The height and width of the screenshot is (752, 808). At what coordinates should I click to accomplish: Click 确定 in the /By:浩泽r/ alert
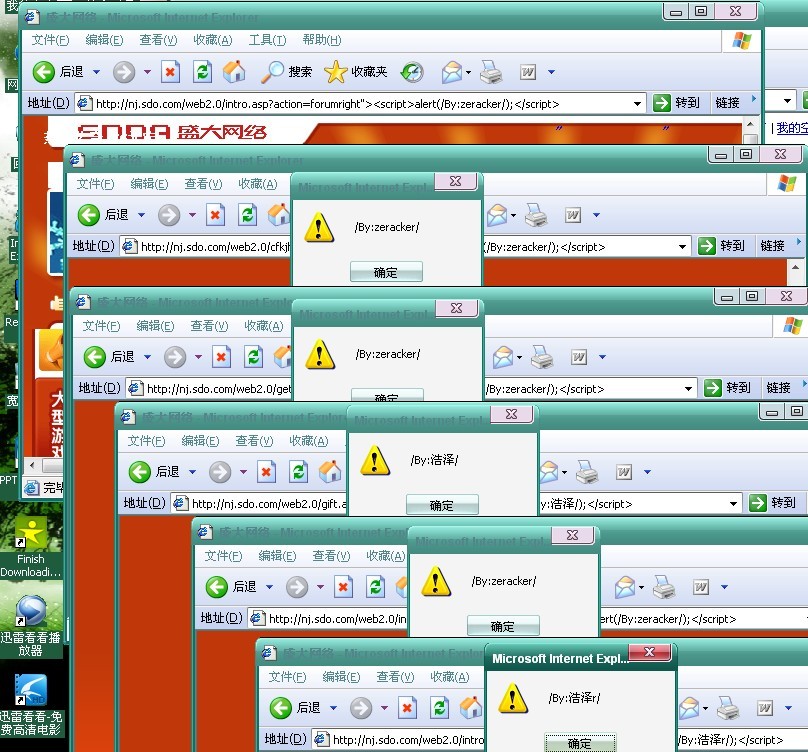(x=580, y=743)
